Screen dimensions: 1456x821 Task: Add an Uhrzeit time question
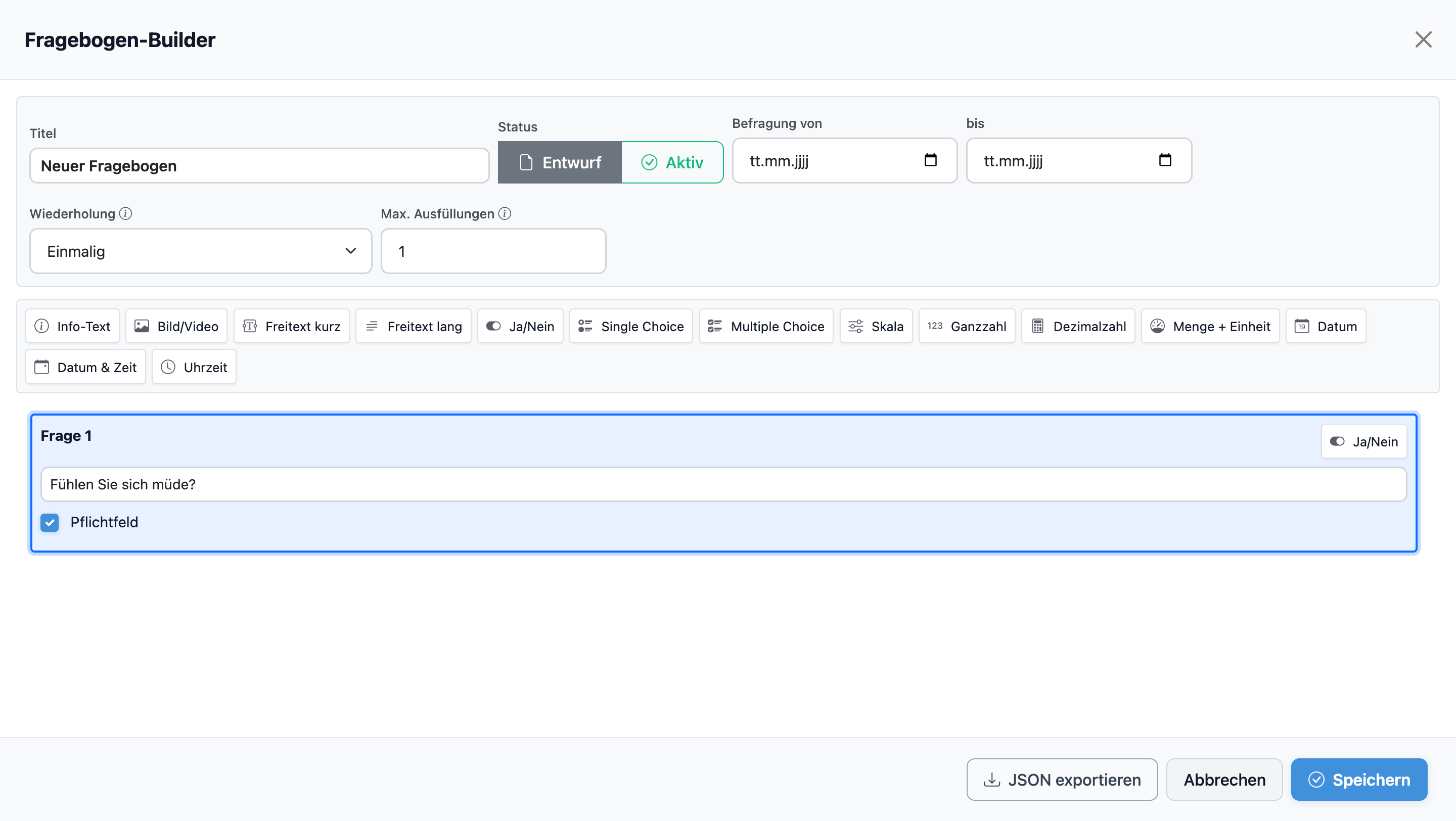coord(194,367)
